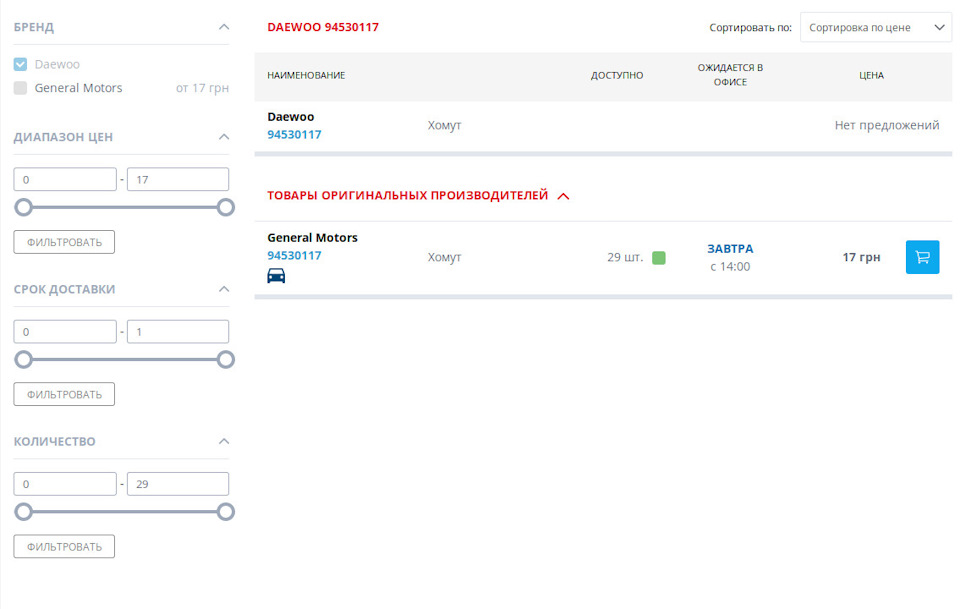
Task: Click the maximum price slider handle
Action: tap(225, 207)
